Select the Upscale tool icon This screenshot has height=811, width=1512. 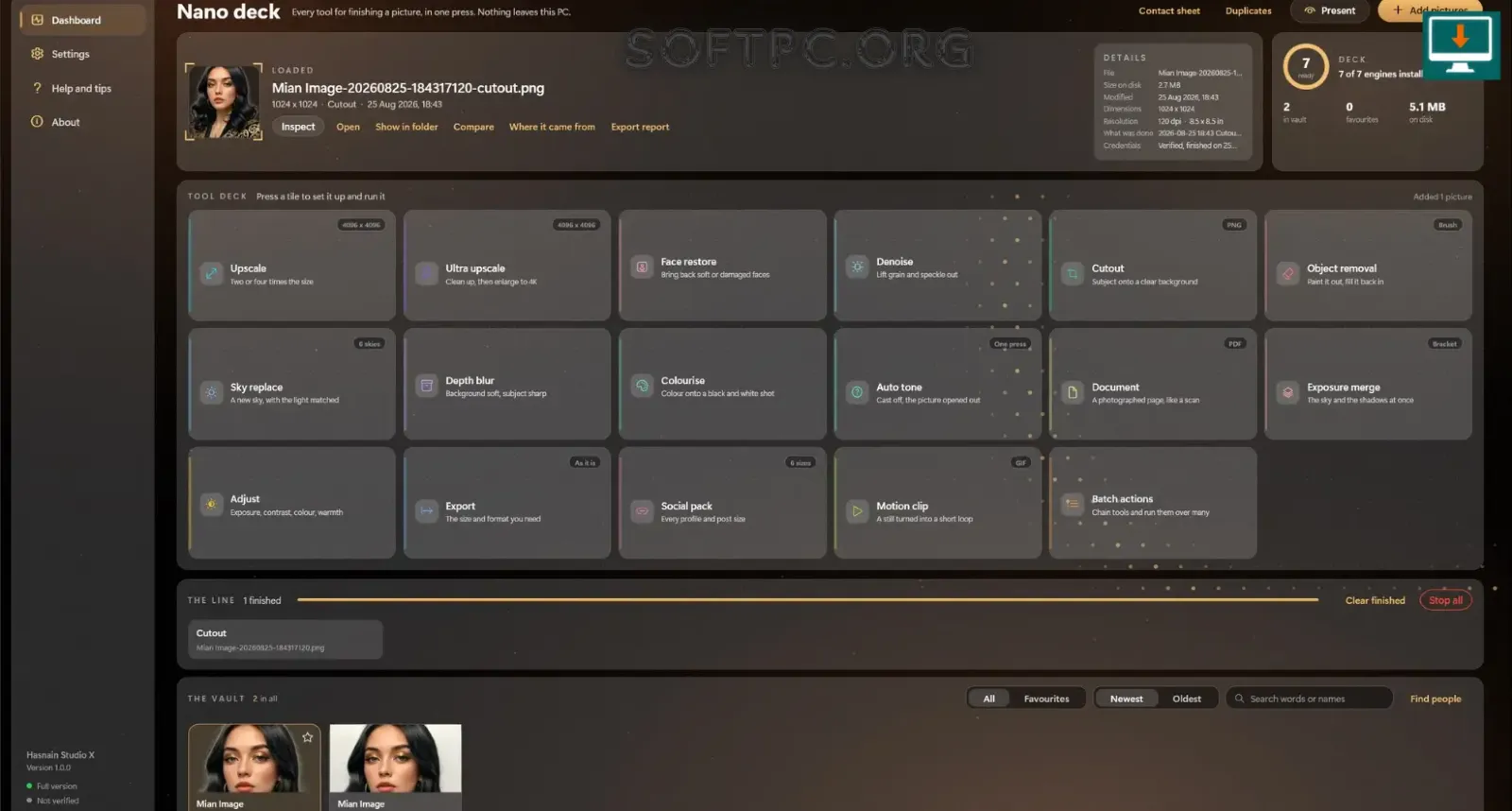211,274
